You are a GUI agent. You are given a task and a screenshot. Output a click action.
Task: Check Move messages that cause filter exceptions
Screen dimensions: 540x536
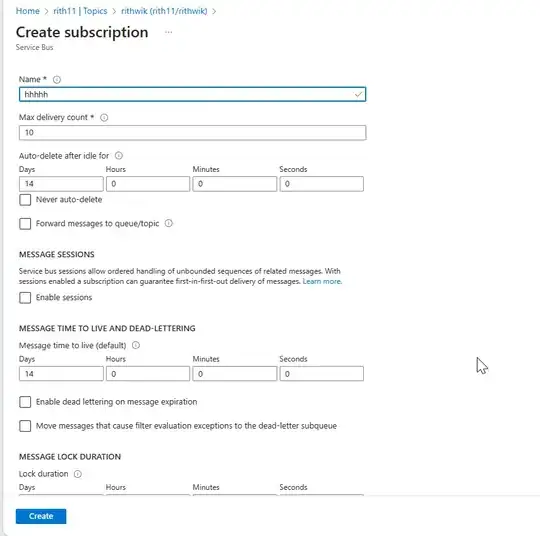point(25,426)
